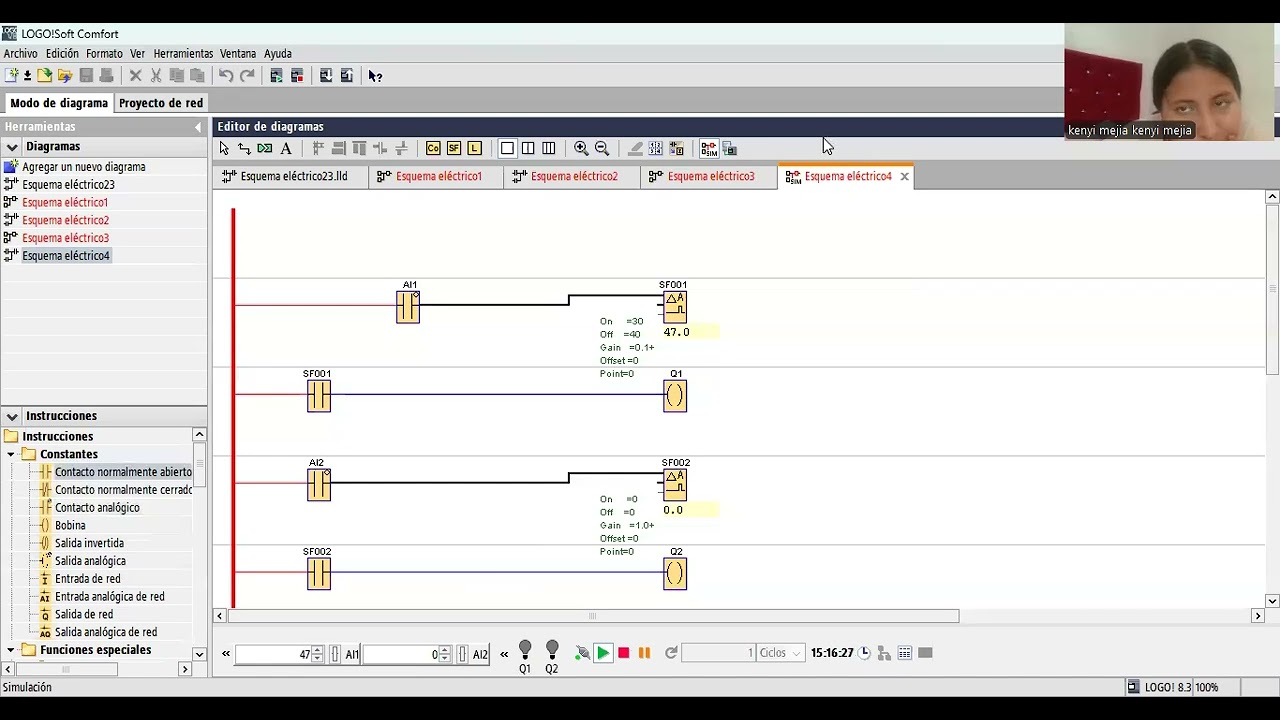Click the New diagram toolbar icon
1280x720 pixels.
click(11, 76)
